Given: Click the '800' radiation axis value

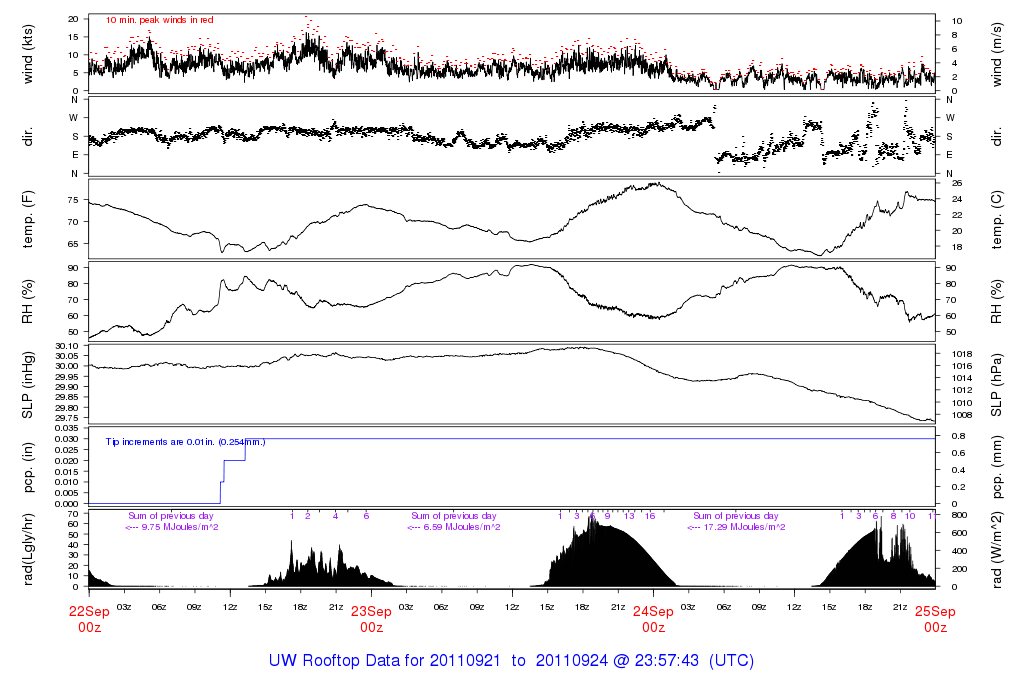Looking at the screenshot, I should [x=958, y=515].
